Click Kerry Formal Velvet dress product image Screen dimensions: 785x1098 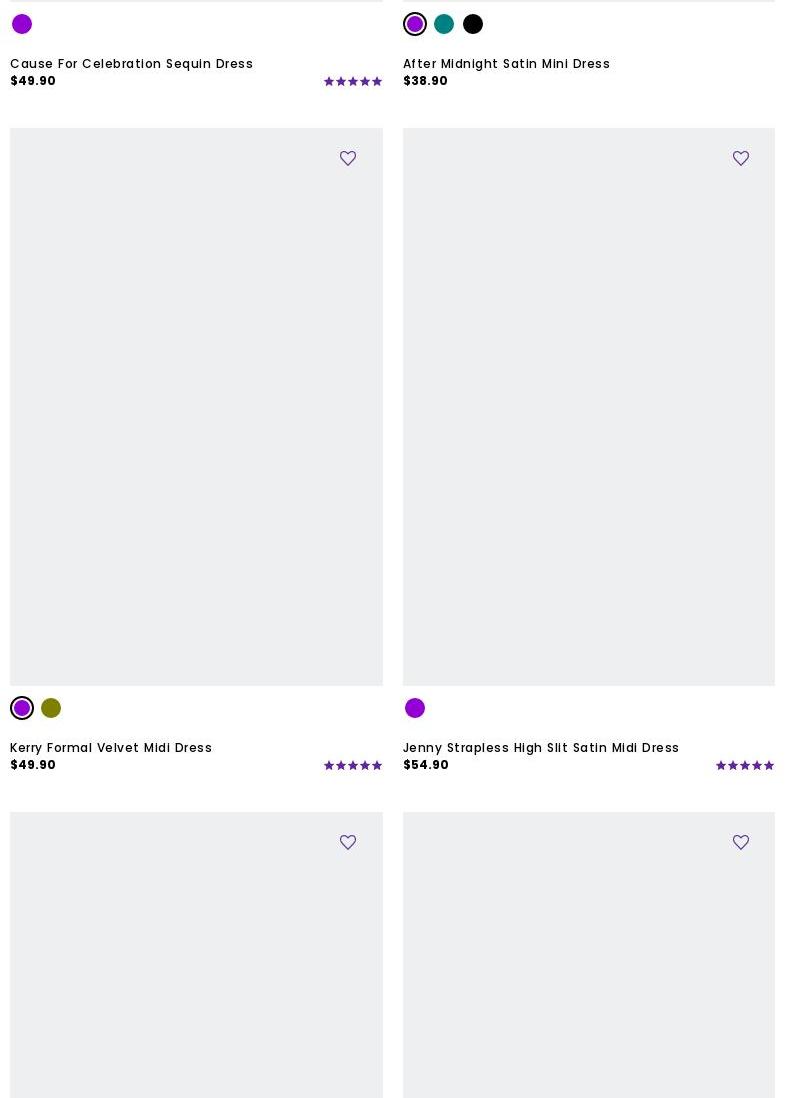click(196, 407)
